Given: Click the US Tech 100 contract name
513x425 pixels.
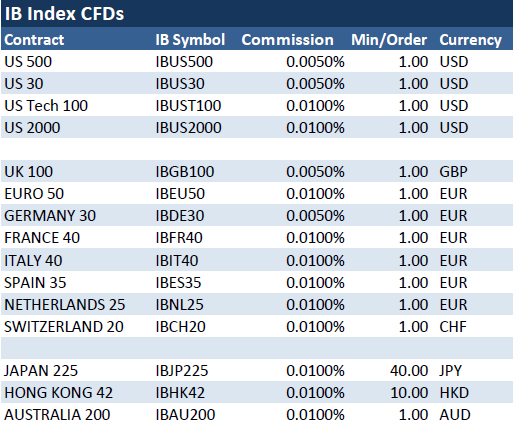Looking at the screenshot, I should pos(46,106).
